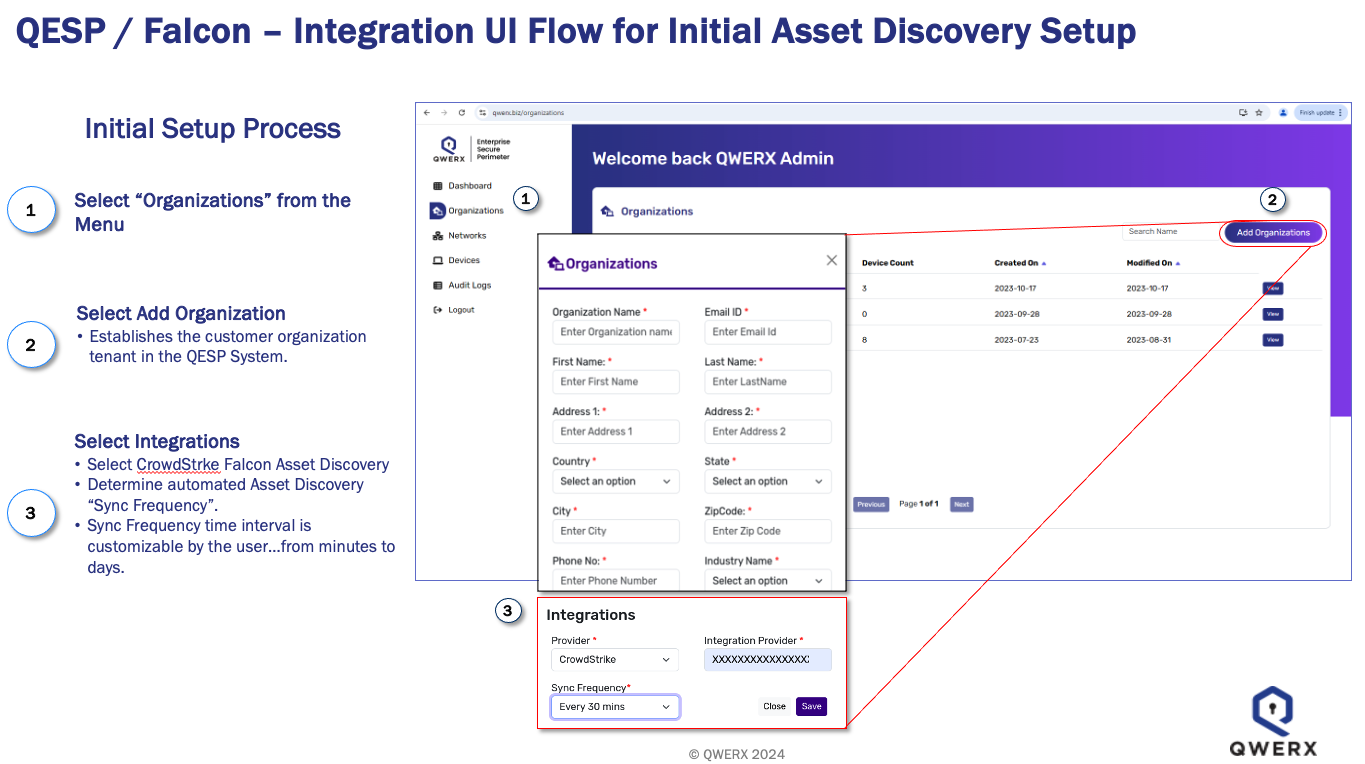Click the Enter Zip Code field
The image size is (1365, 764).
(768, 531)
